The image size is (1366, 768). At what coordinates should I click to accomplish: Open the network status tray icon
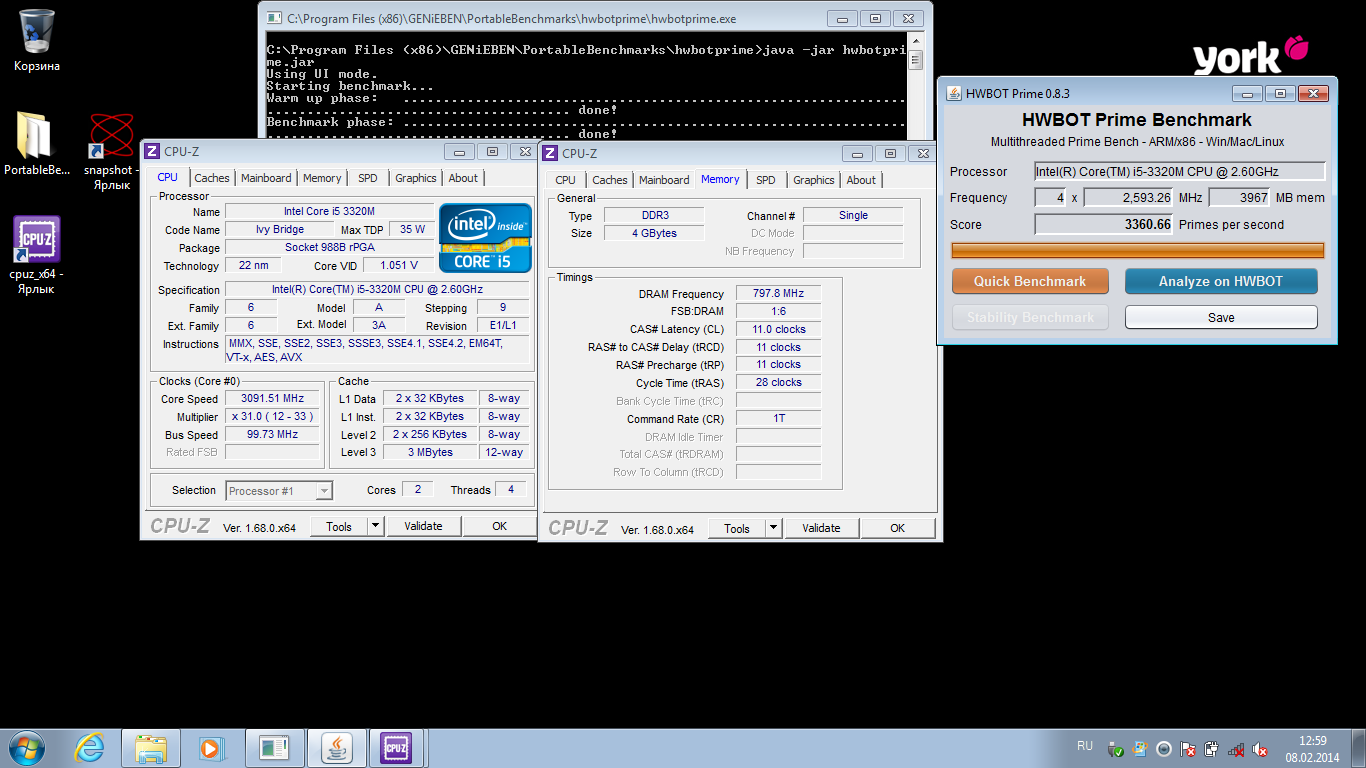tap(1236, 749)
